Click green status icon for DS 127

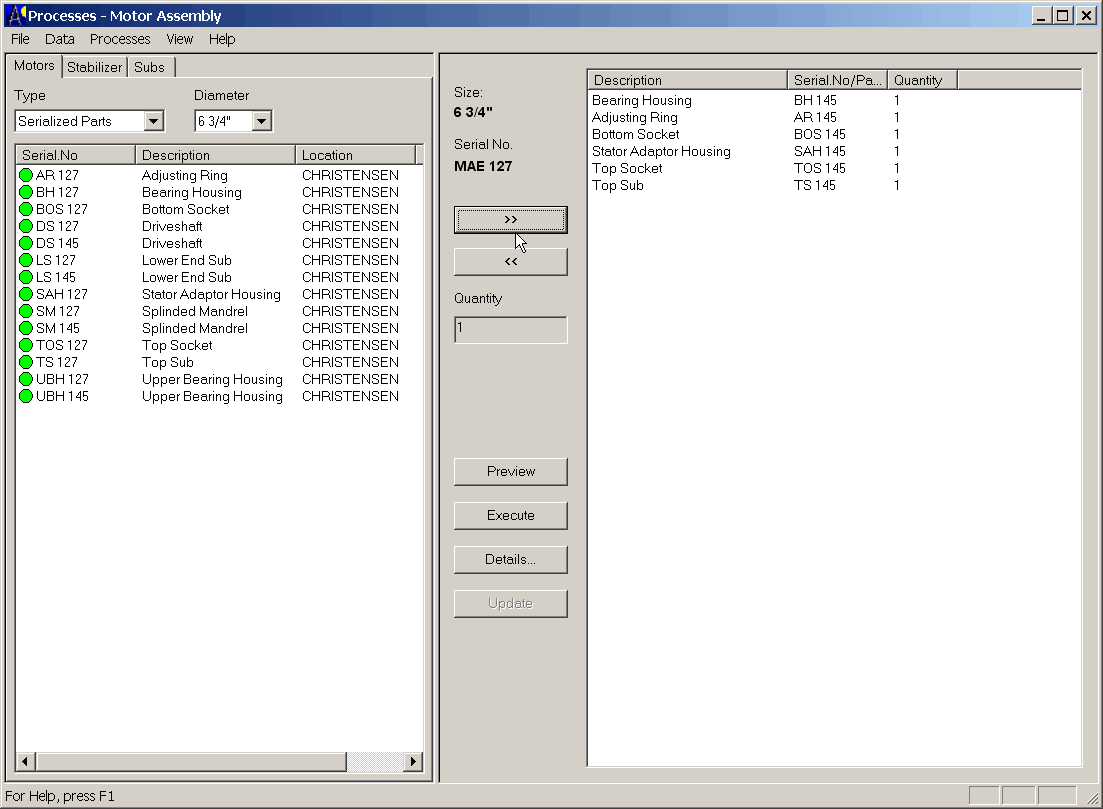[x=26, y=226]
